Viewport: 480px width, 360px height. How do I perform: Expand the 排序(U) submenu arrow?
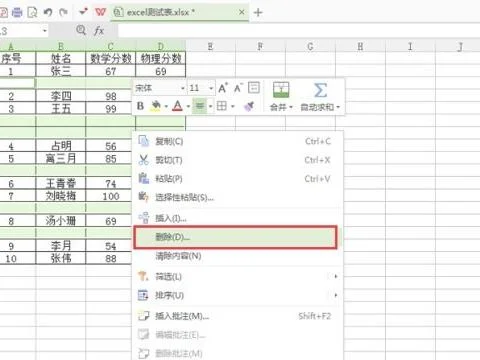tap(336, 295)
